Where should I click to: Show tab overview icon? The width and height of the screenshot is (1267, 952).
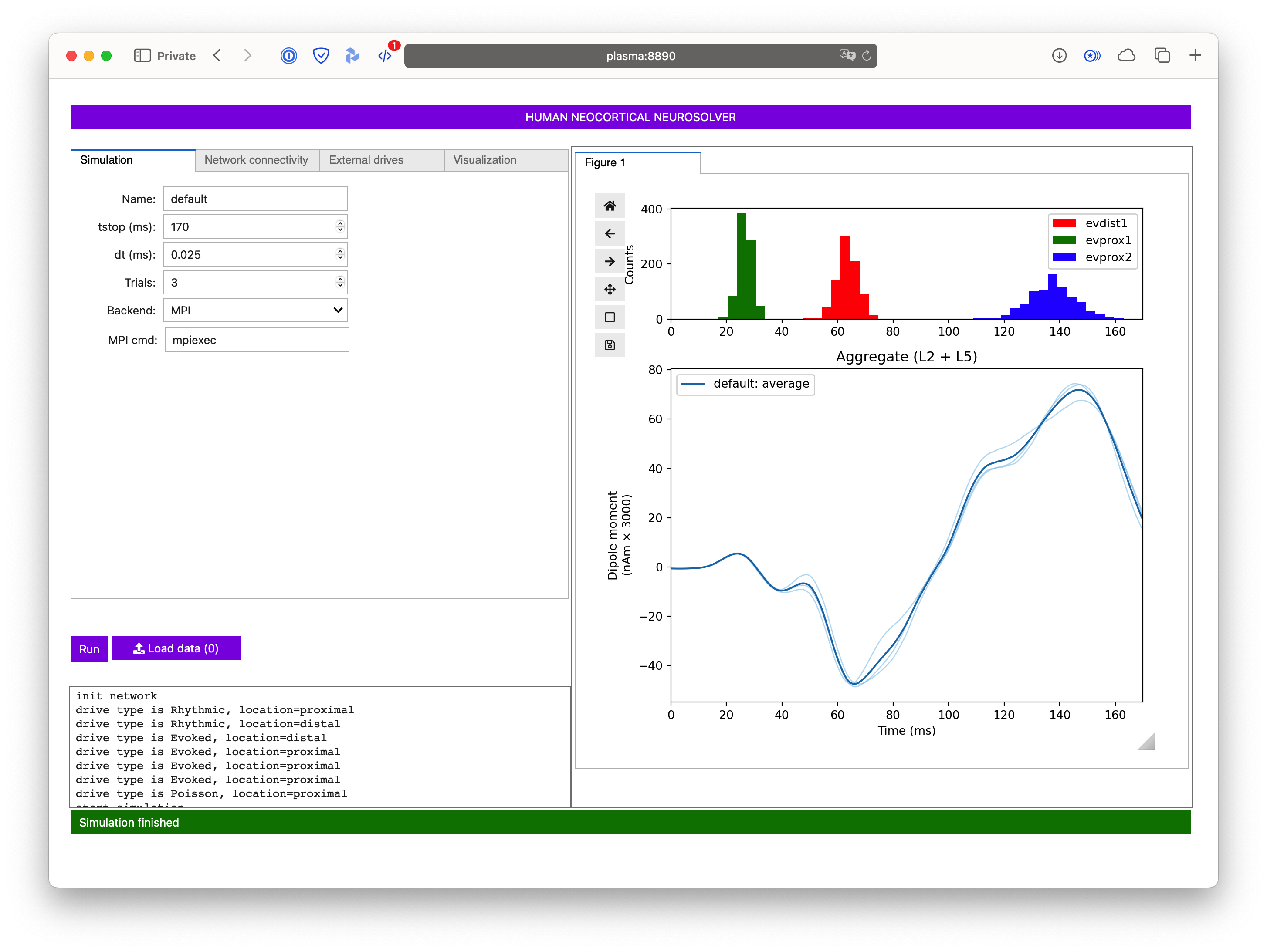[x=1162, y=56]
